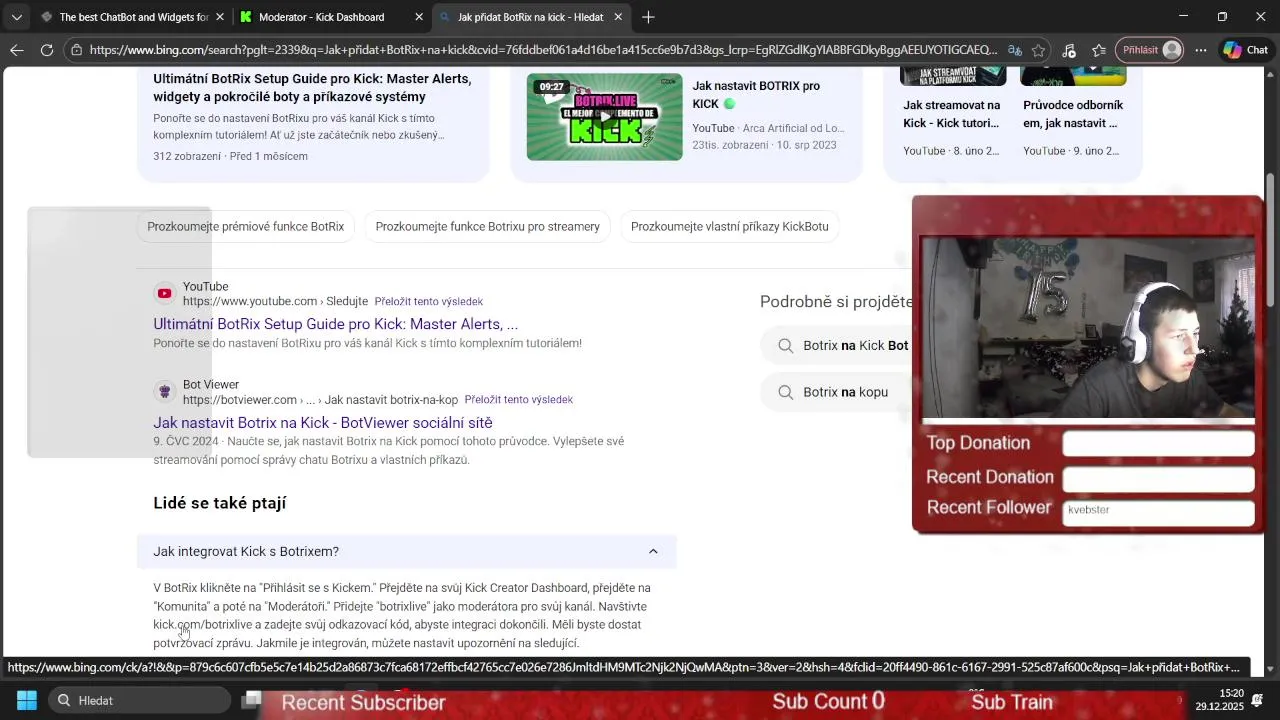This screenshot has width=1280, height=720.
Task: Open the favorites list icon
Action: 1099,50
